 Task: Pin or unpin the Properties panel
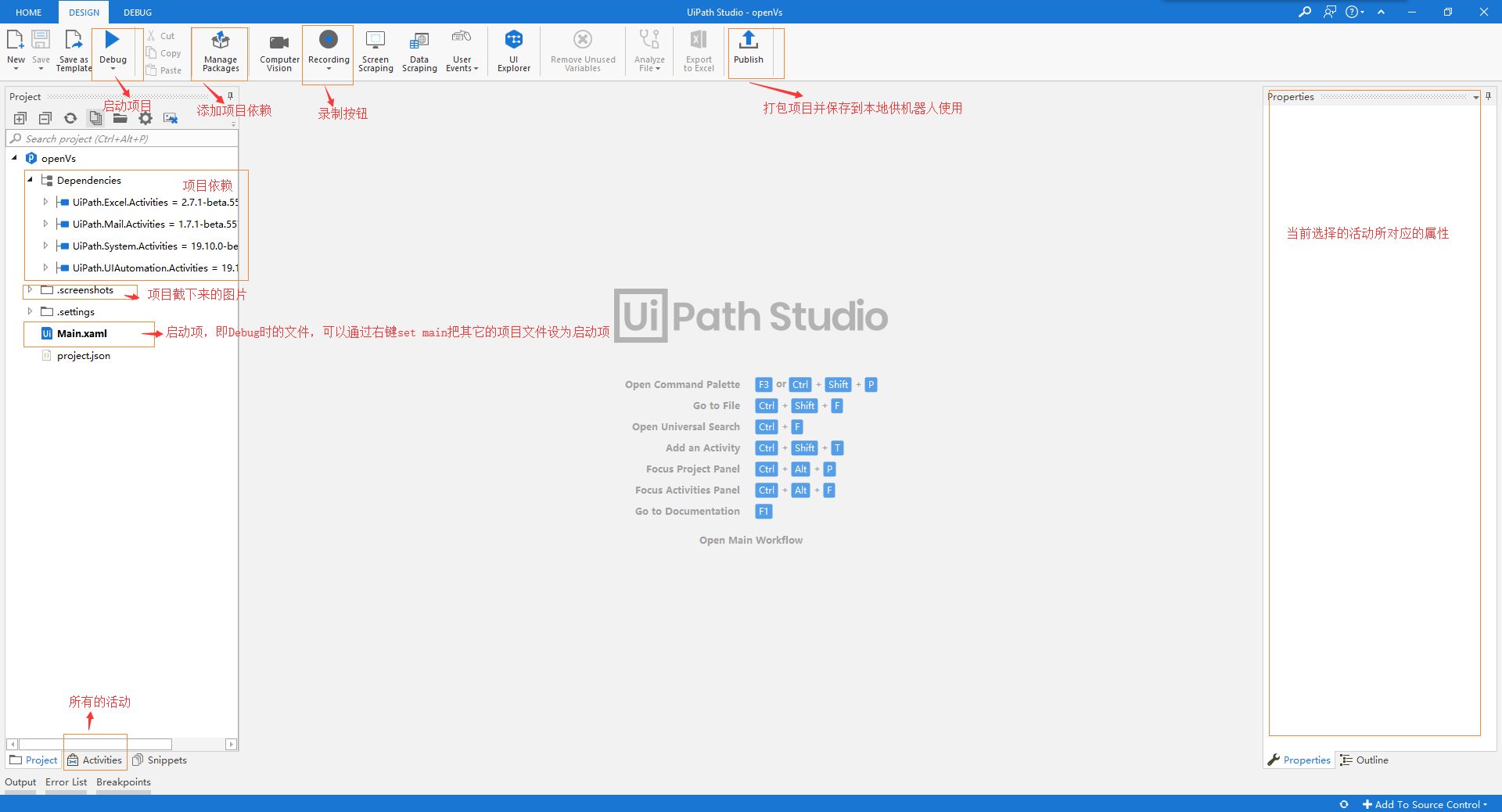pos(1489,96)
